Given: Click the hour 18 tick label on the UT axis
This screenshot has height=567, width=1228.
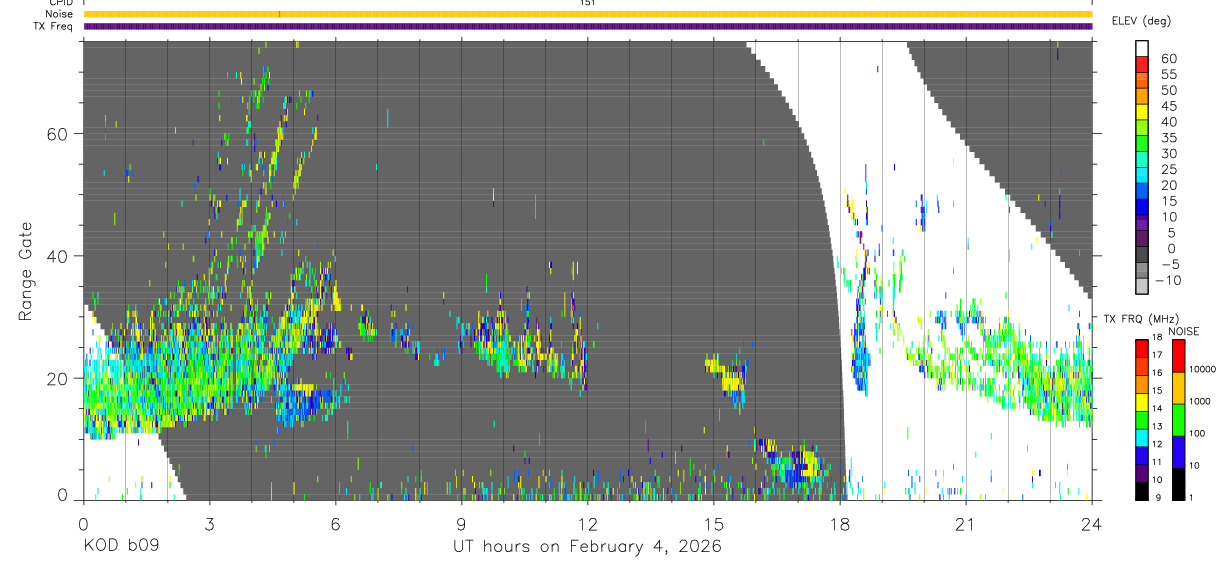Looking at the screenshot, I should click(x=839, y=523).
